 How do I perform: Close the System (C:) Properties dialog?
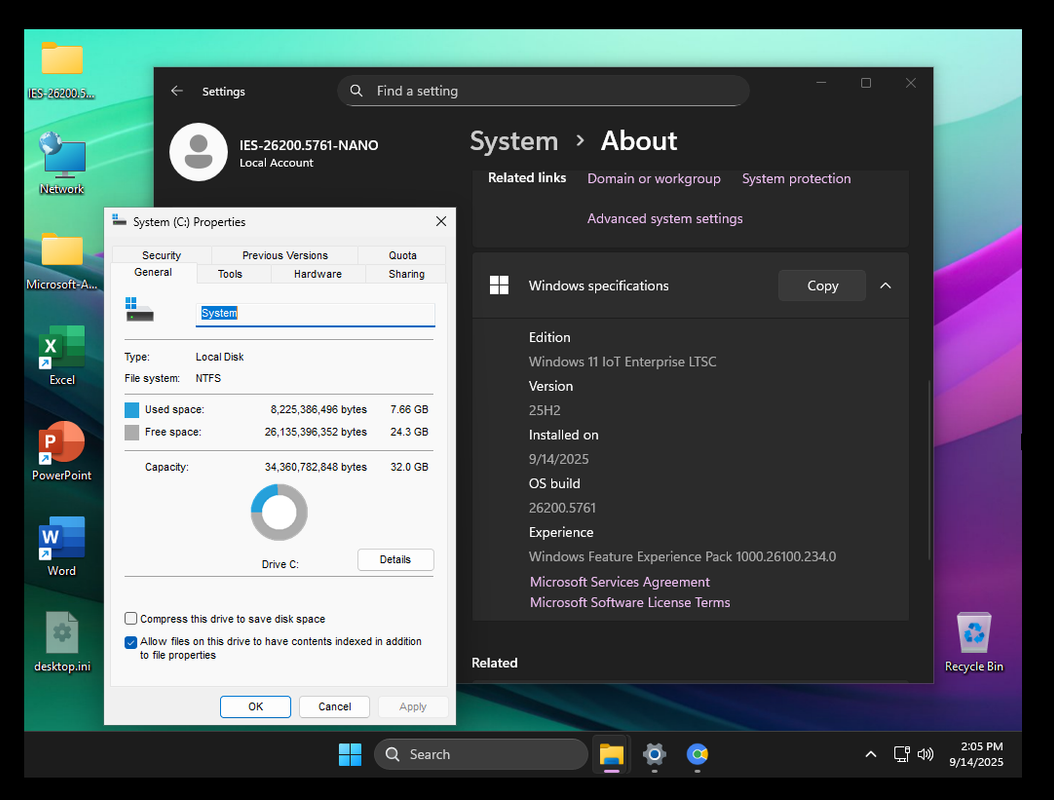point(441,221)
